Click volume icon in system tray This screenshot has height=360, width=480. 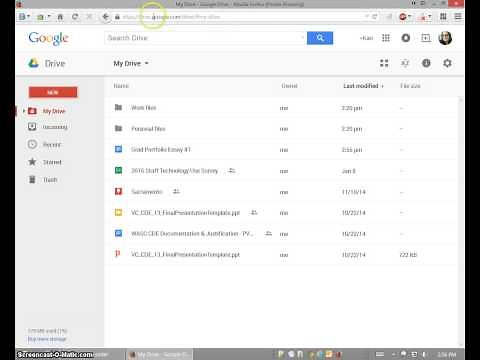click(x=425, y=354)
